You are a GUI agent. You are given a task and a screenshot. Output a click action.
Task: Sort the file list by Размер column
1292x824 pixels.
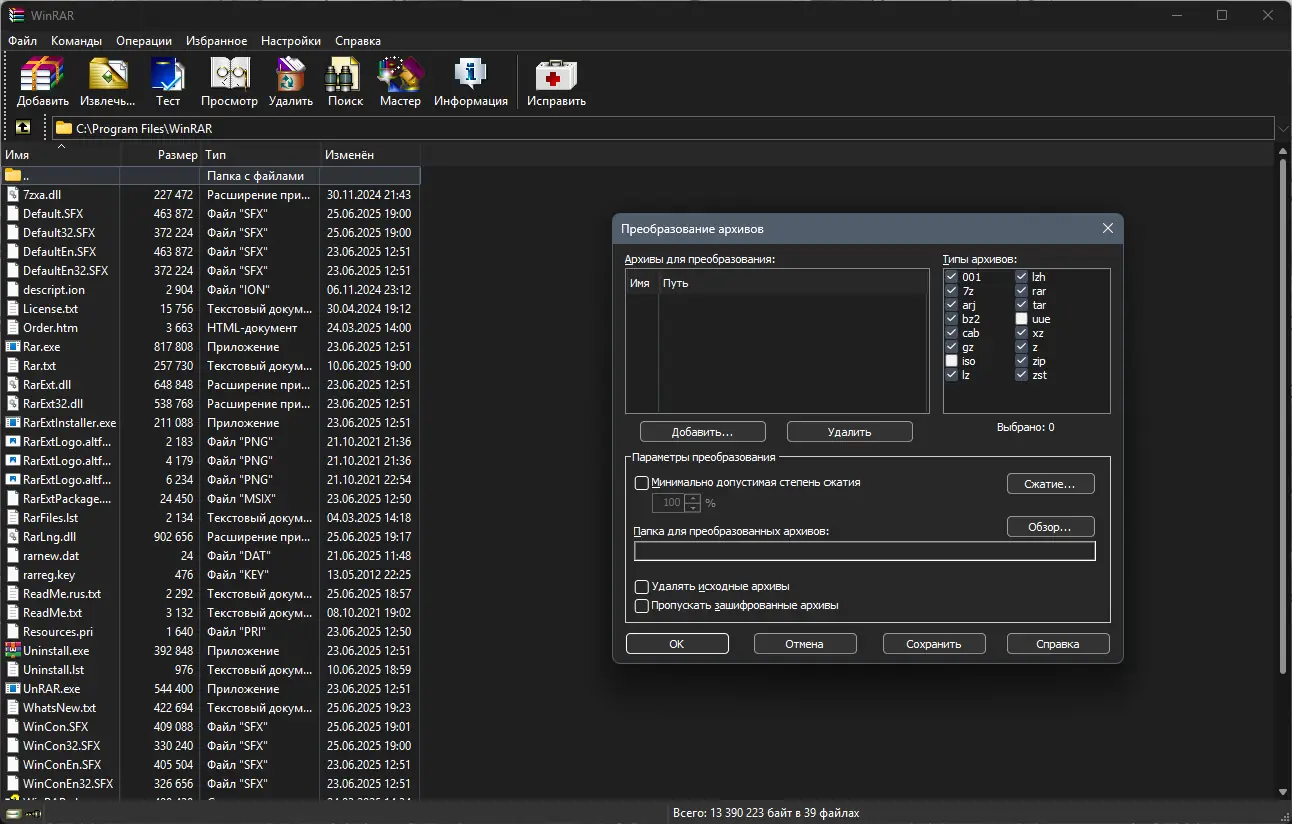pos(160,155)
